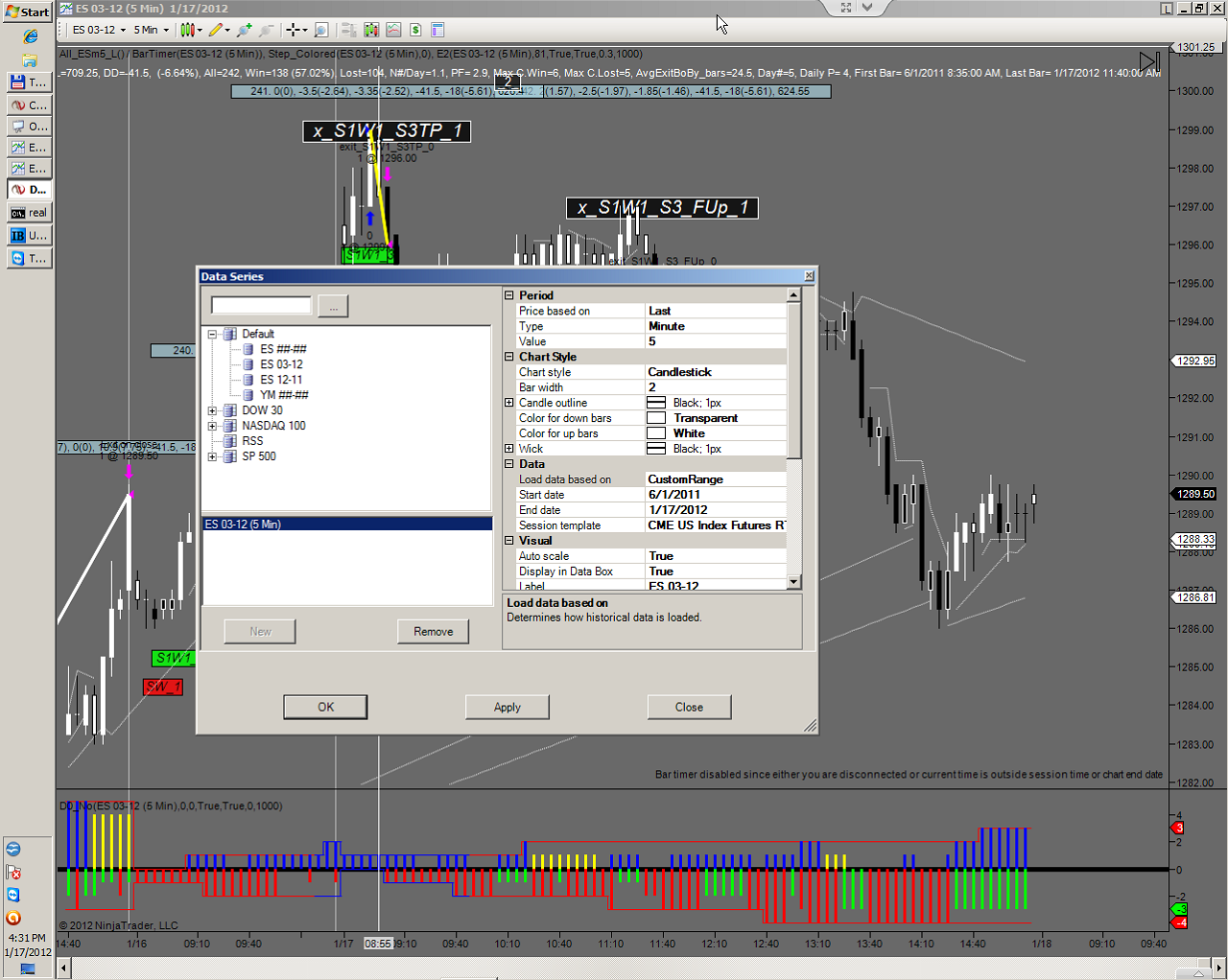Select ES 03-12 in the instrument tree
Screen dimensions: 1228x980
click(281, 364)
